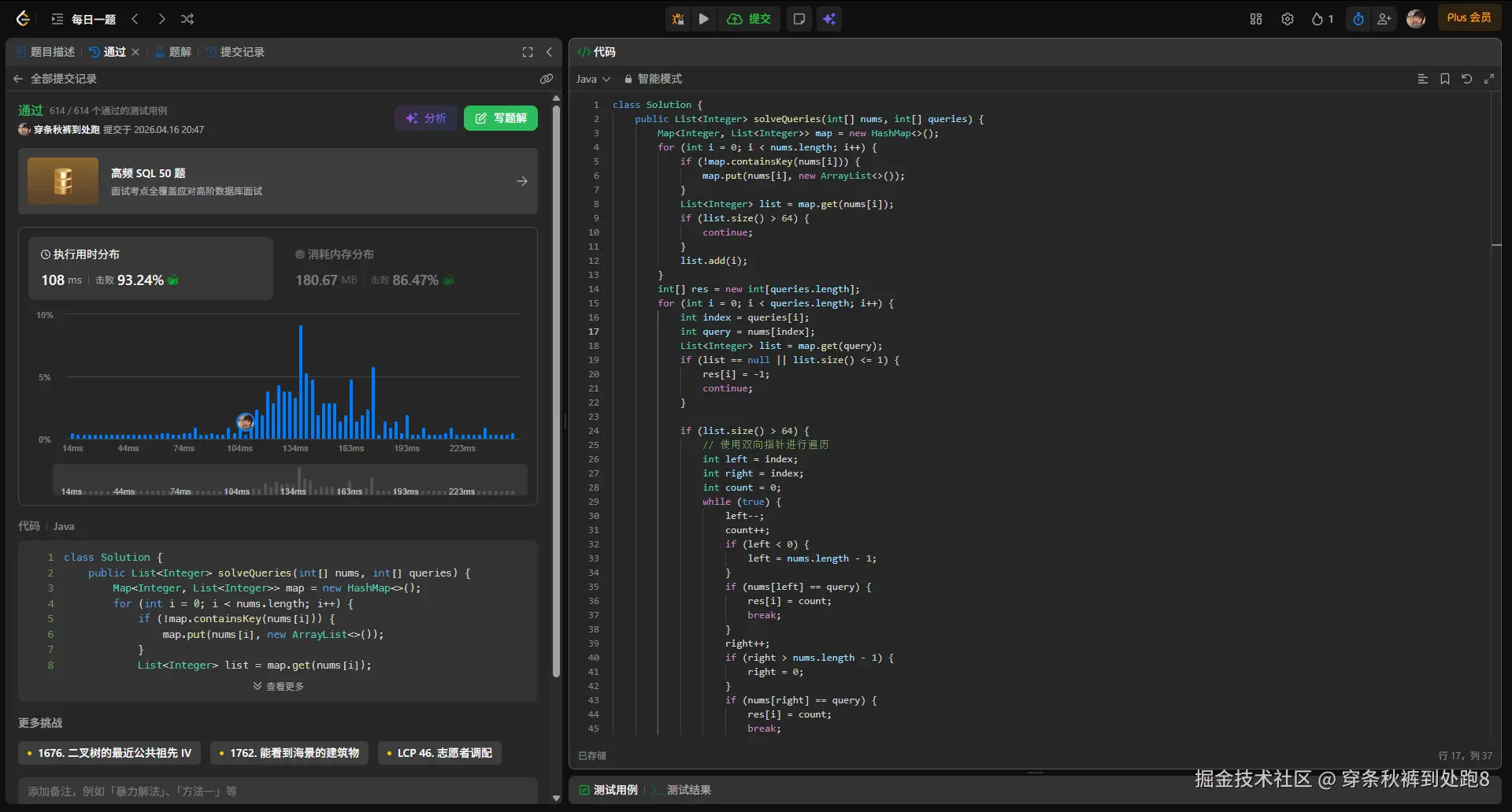Expand code with 查看更多

click(279, 686)
